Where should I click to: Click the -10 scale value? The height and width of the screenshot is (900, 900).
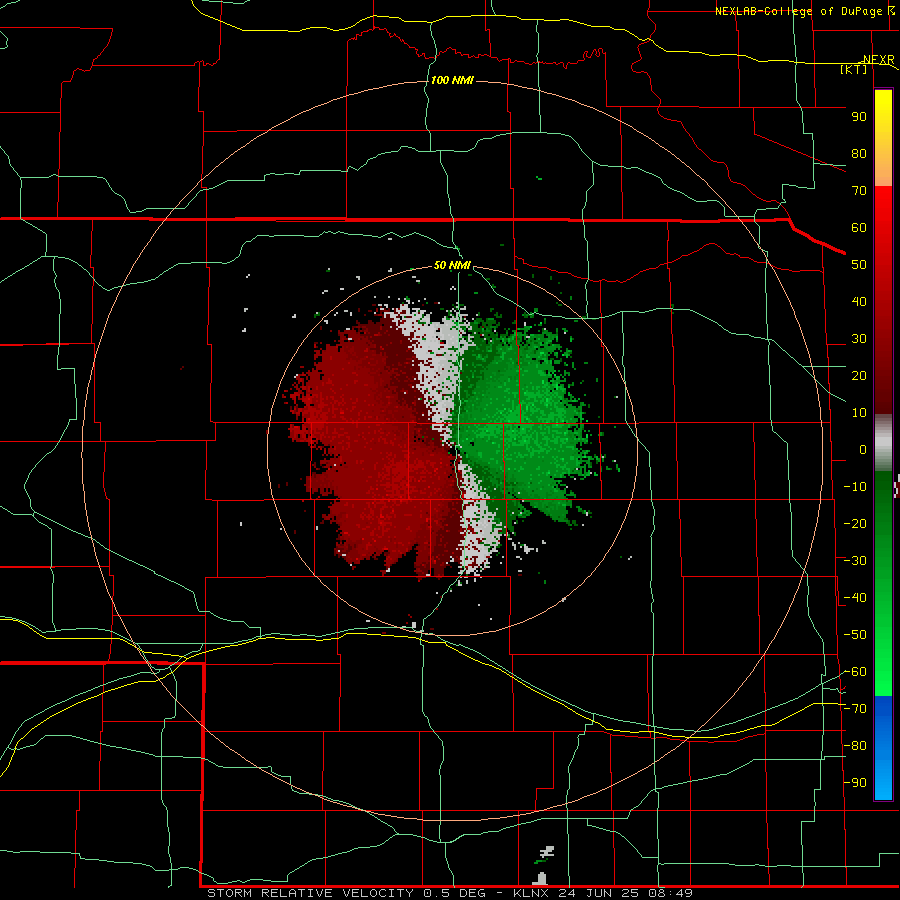click(x=855, y=487)
